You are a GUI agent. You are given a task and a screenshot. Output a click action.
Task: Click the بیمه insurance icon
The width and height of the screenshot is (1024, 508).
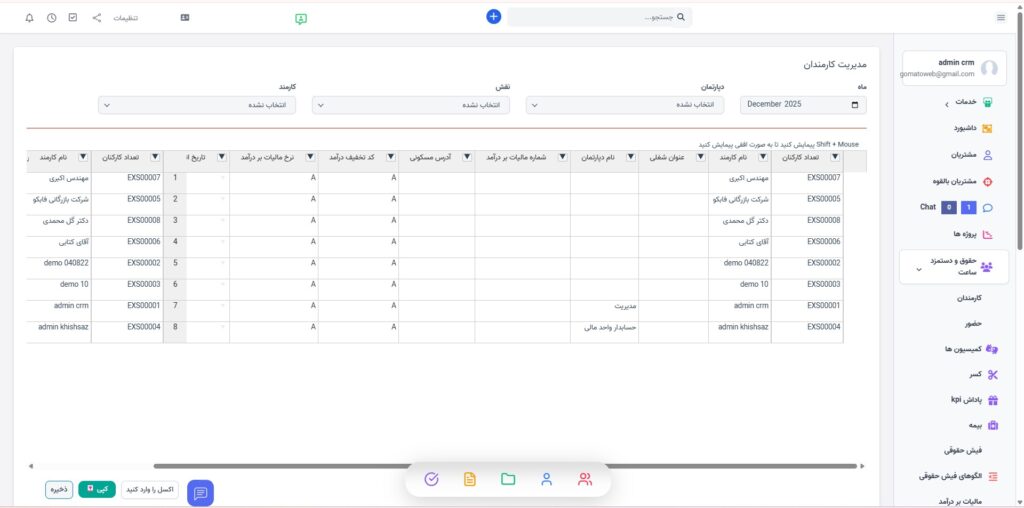coord(993,426)
